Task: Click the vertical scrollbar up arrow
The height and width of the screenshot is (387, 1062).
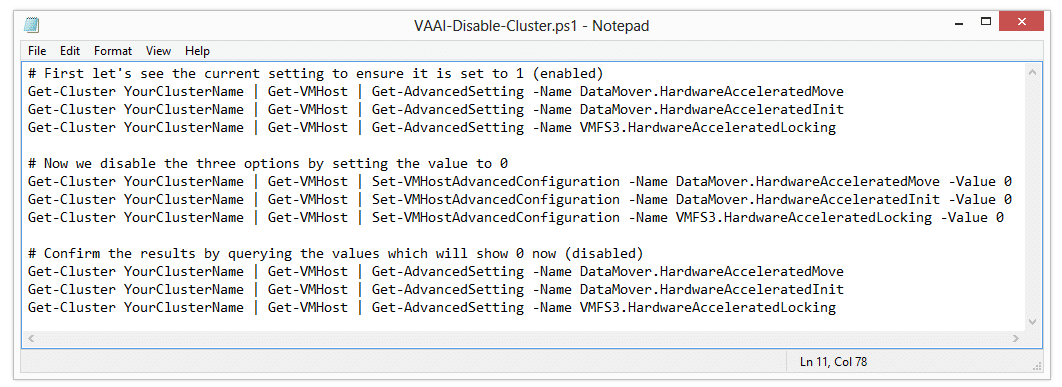Action: (1032, 71)
